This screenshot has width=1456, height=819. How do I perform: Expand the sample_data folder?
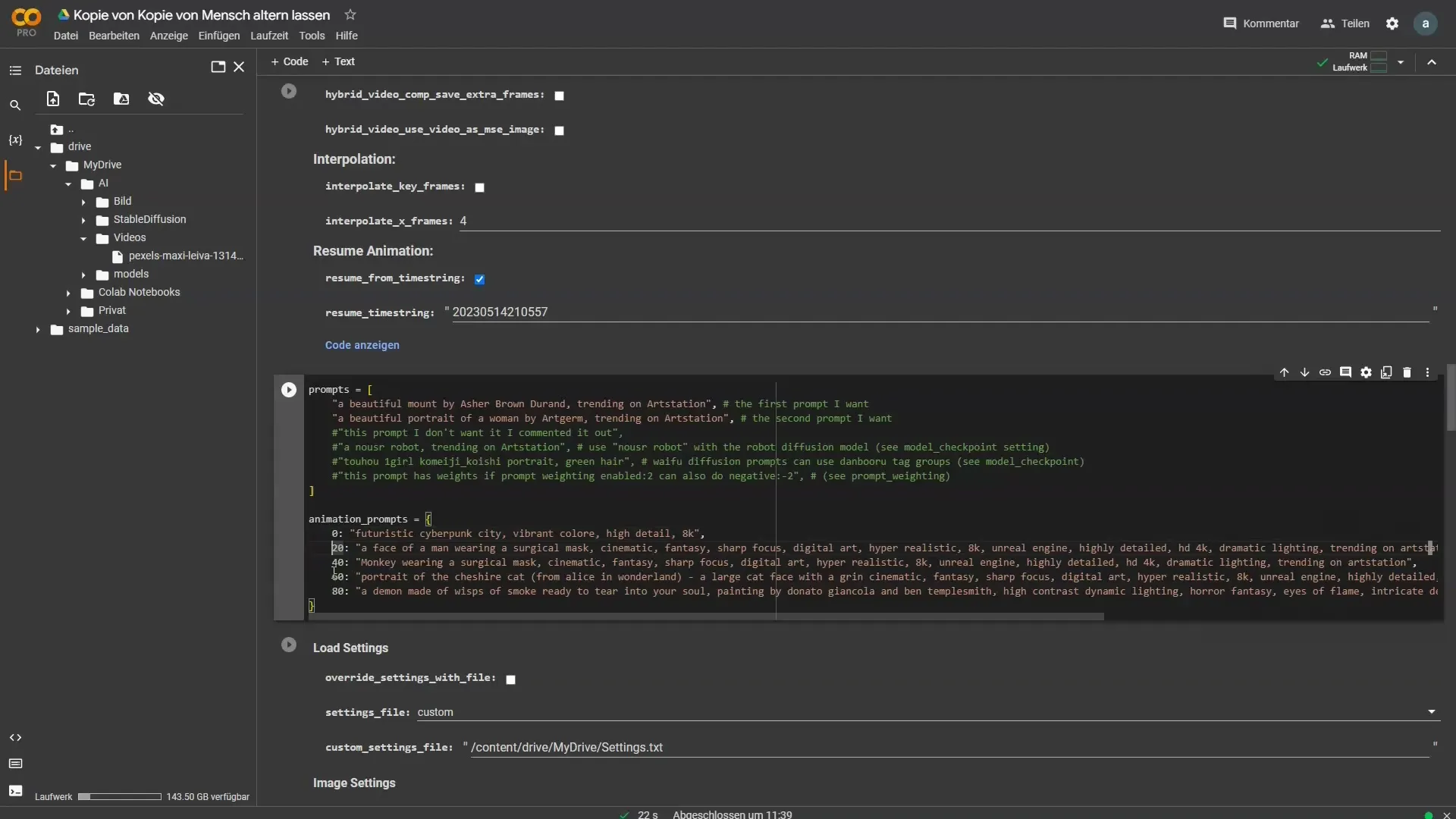click(38, 329)
